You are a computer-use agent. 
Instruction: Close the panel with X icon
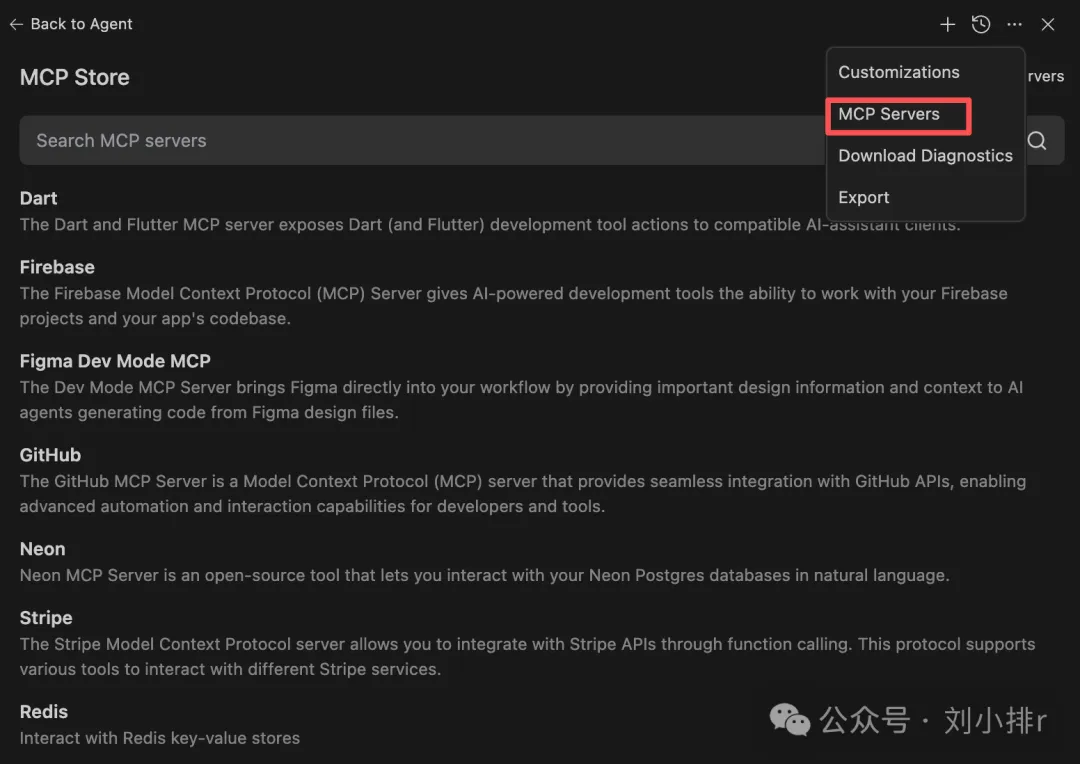[1048, 25]
